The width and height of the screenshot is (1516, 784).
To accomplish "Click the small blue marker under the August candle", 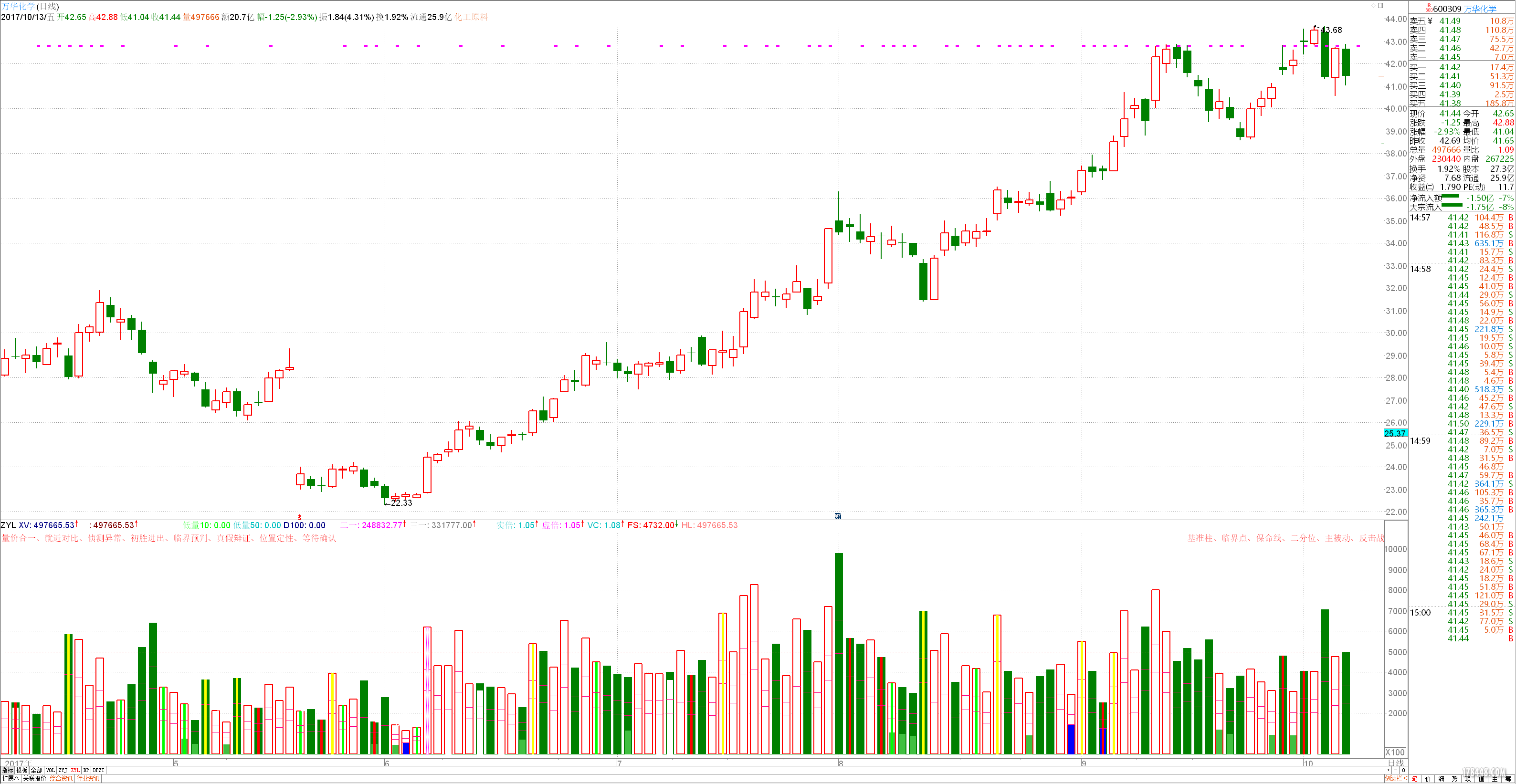I will (837, 516).
